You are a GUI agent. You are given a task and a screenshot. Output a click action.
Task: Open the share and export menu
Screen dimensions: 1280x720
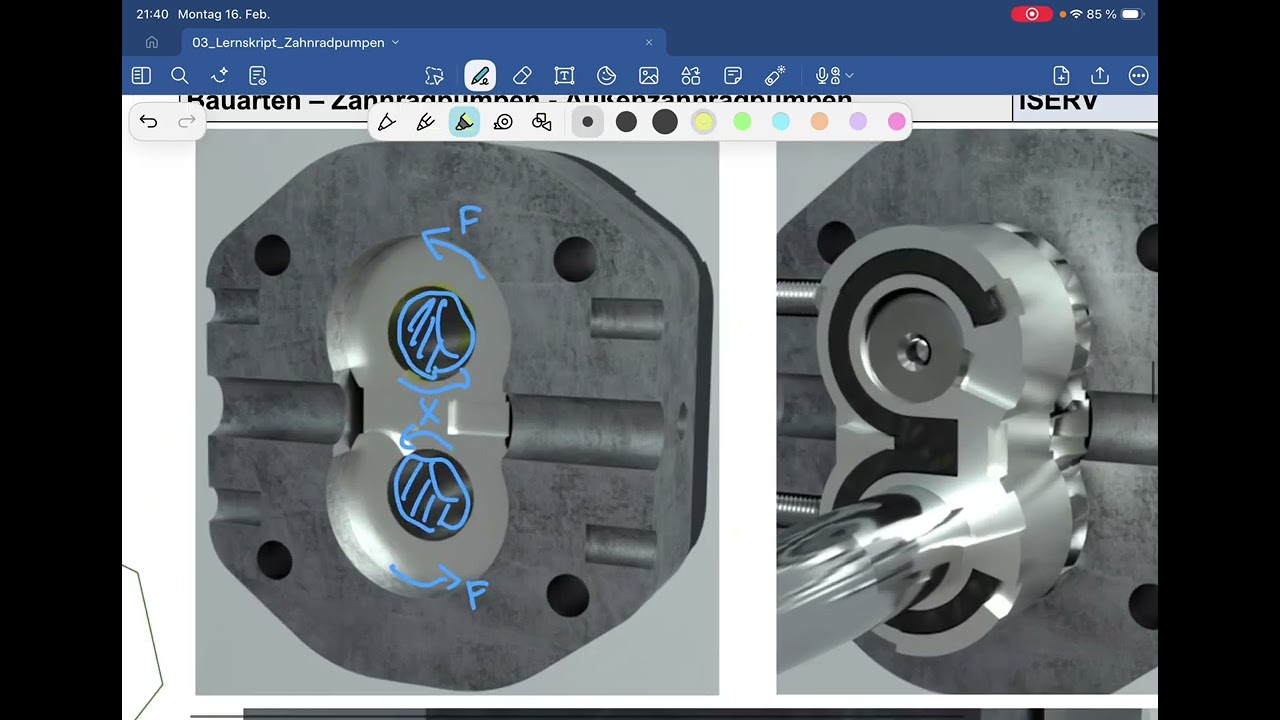tap(1100, 76)
